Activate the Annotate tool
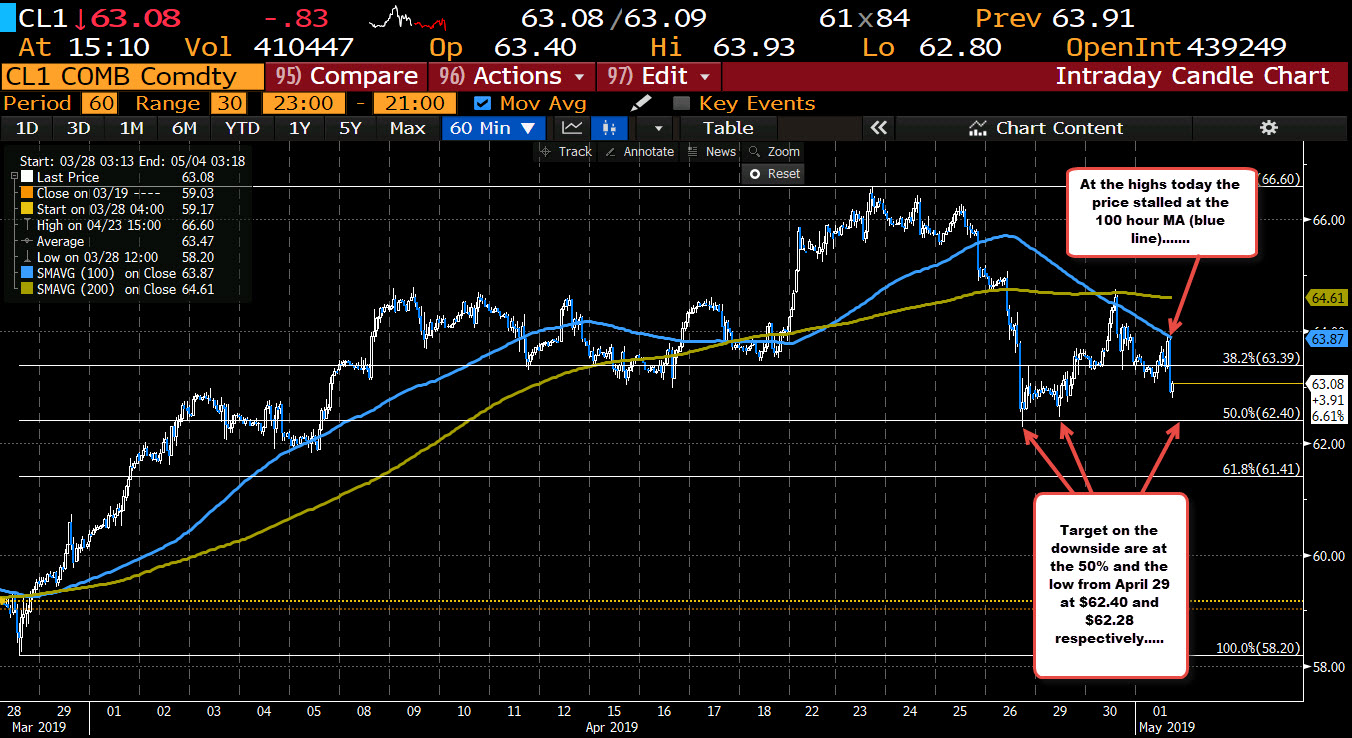Viewport: 1352px width, 738px height. pos(638,152)
